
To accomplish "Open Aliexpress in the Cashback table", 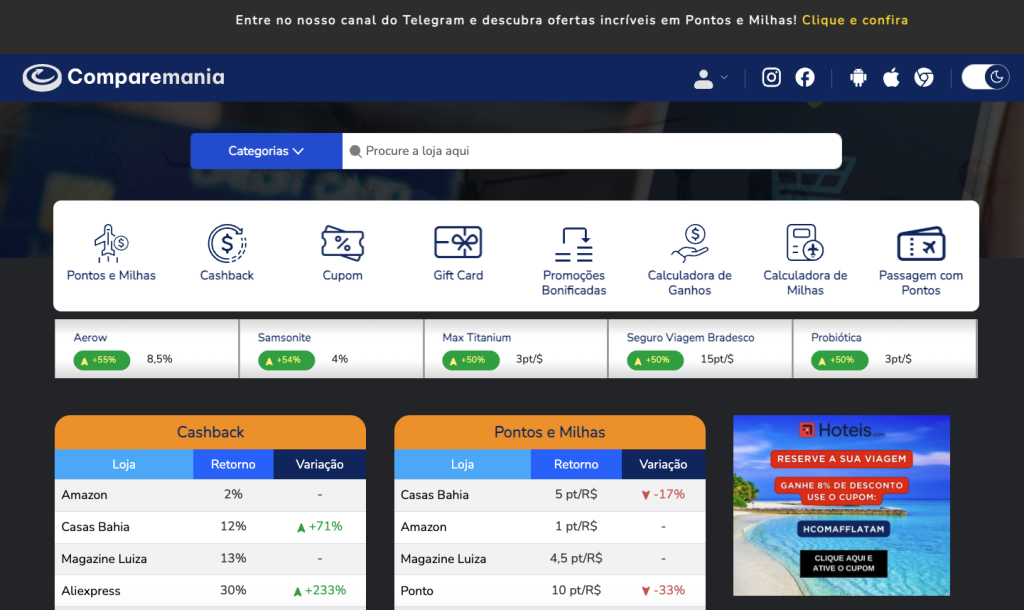I will click(91, 591).
